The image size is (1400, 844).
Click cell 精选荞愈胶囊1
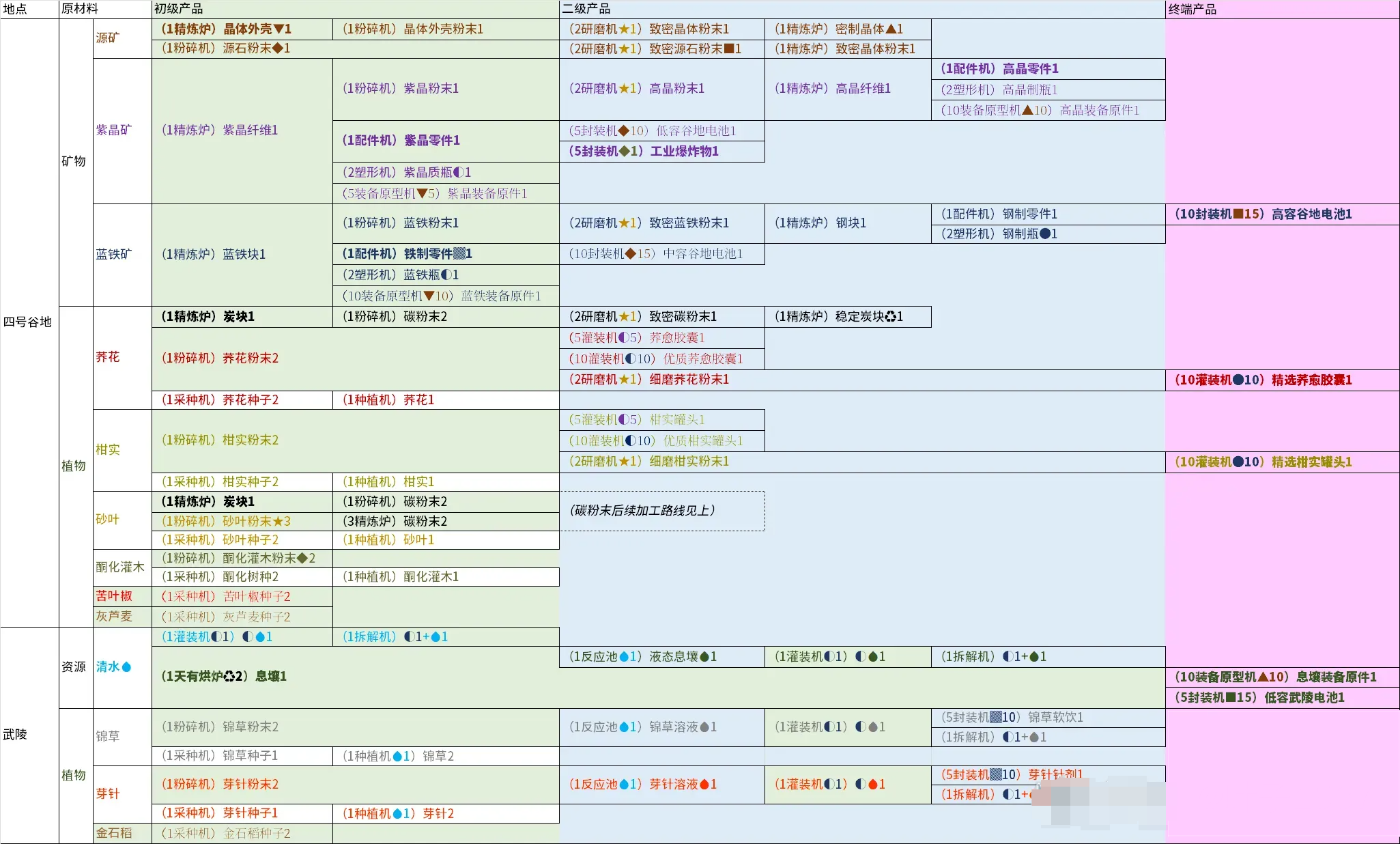tap(1283, 380)
